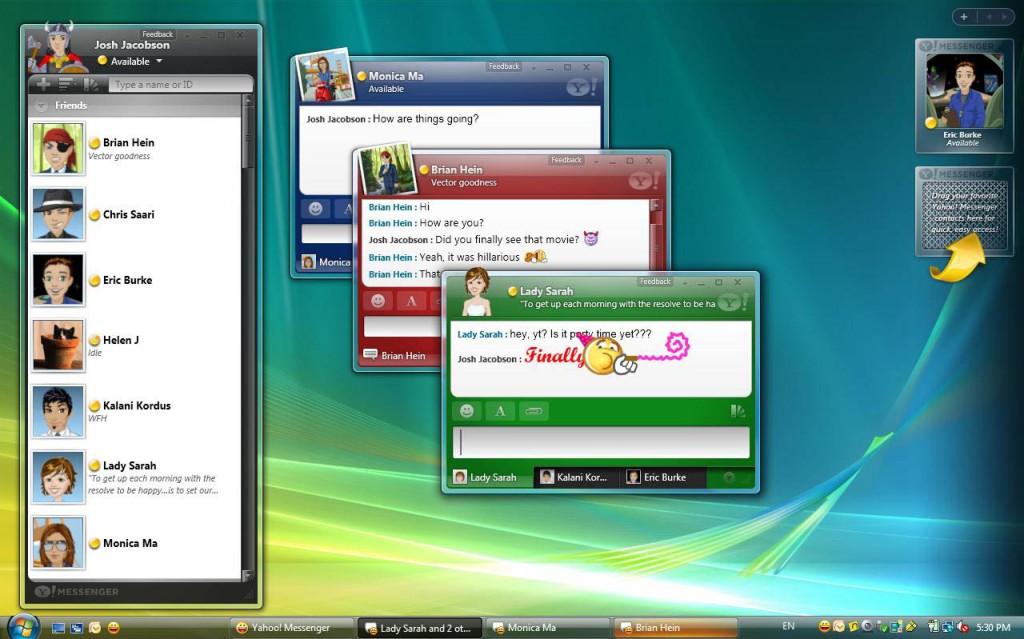
Task: Switch to the Kalani Kor chat tab
Action: pos(576,478)
